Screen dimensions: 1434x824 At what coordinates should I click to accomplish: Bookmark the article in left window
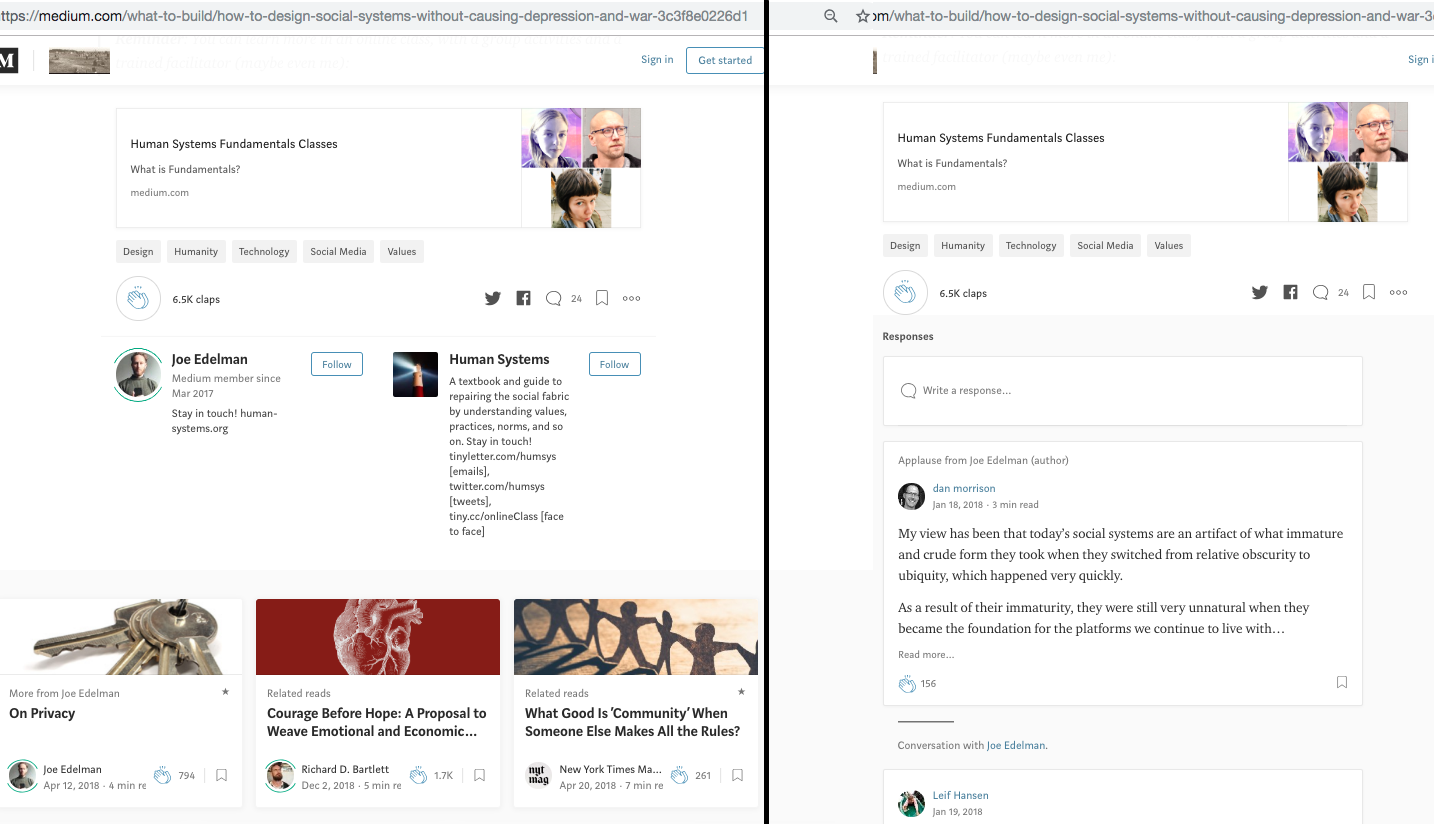pos(602,298)
